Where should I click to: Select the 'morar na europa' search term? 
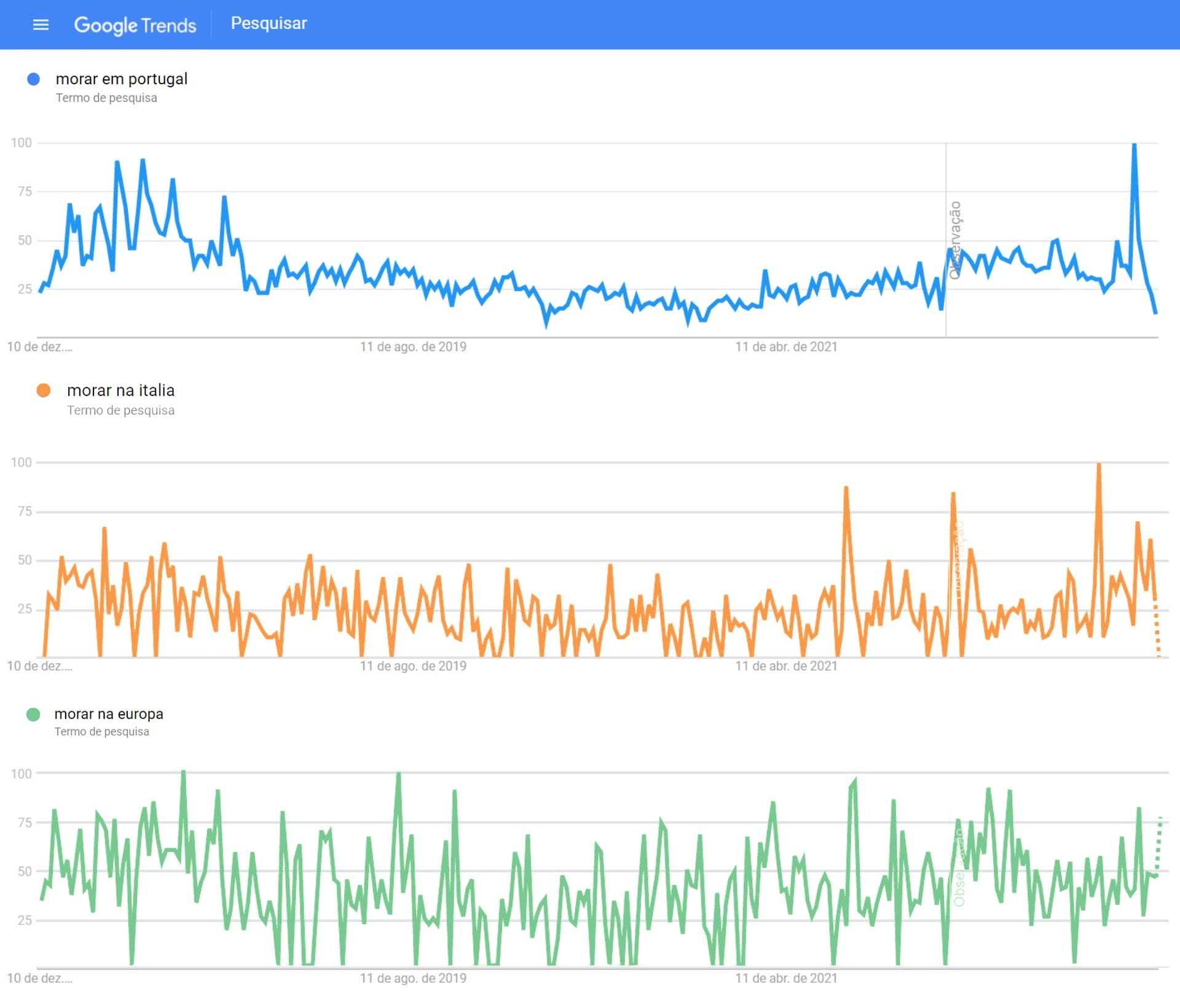click(109, 714)
